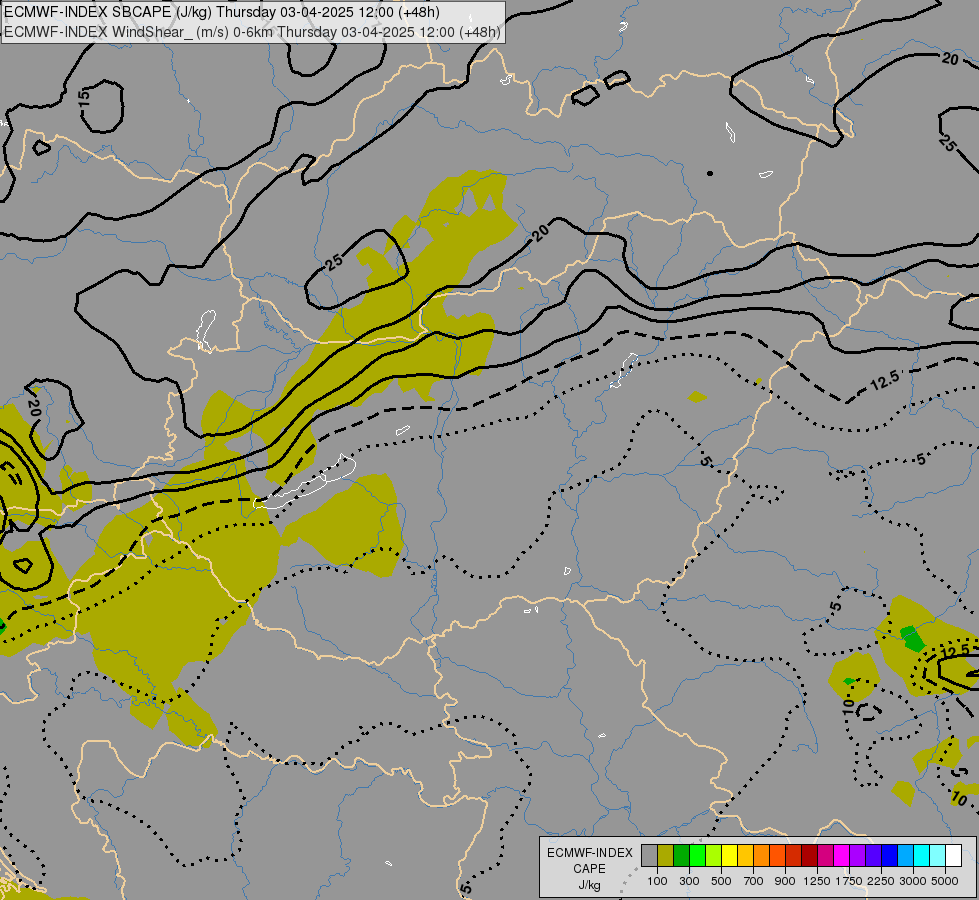The width and height of the screenshot is (979, 900).
Task: Click the 'CAPE' label in the legend
Action: (x=589, y=869)
